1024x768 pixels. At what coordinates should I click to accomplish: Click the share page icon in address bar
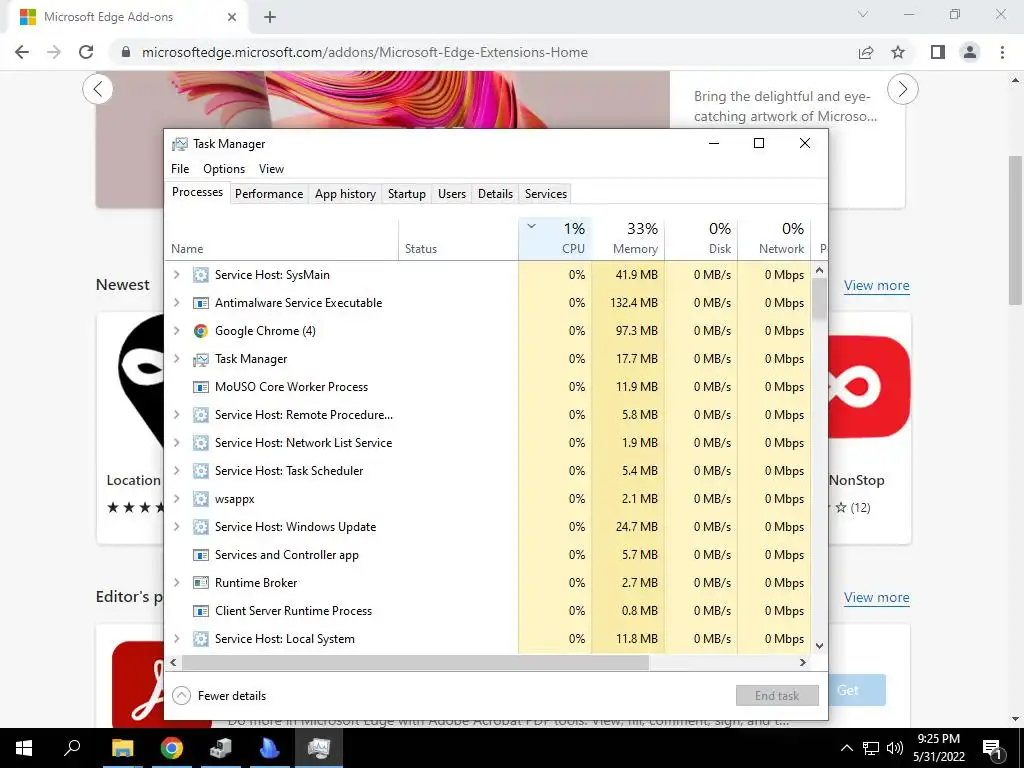(866, 52)
